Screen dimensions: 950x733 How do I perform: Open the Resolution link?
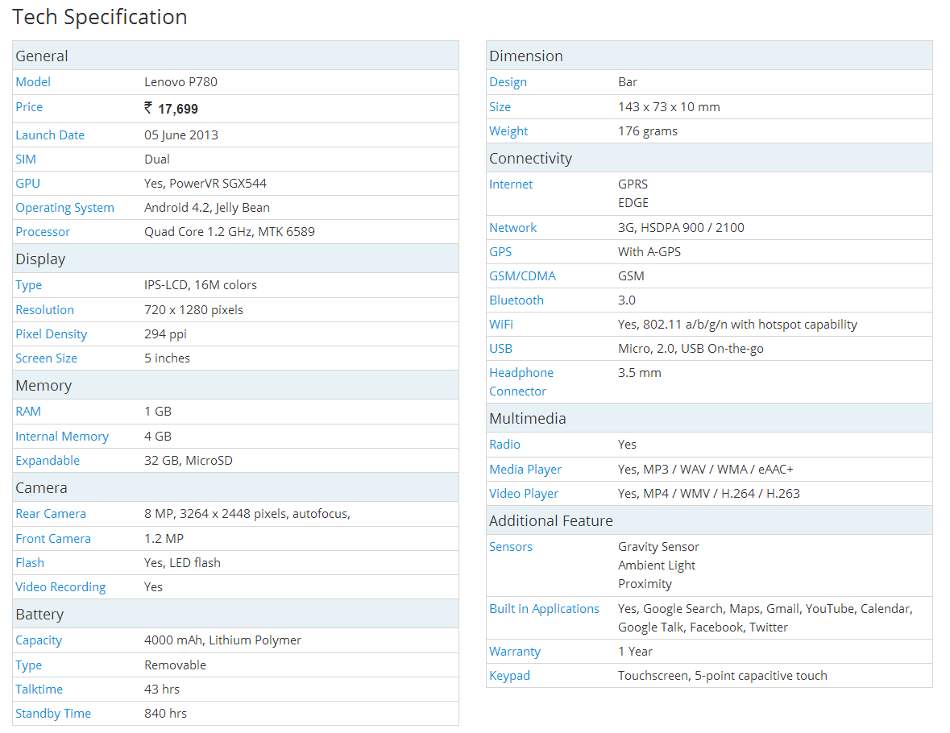[45, 310]
